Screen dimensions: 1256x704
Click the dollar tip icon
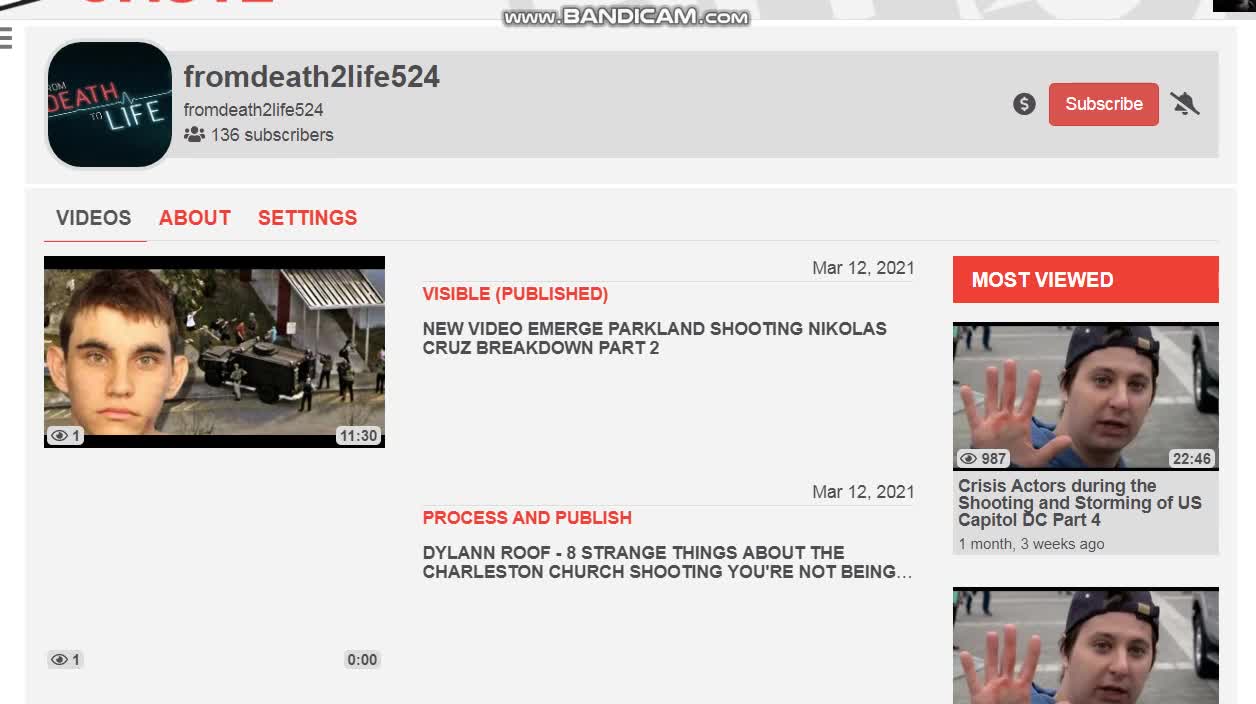(x=1024, y=104)
